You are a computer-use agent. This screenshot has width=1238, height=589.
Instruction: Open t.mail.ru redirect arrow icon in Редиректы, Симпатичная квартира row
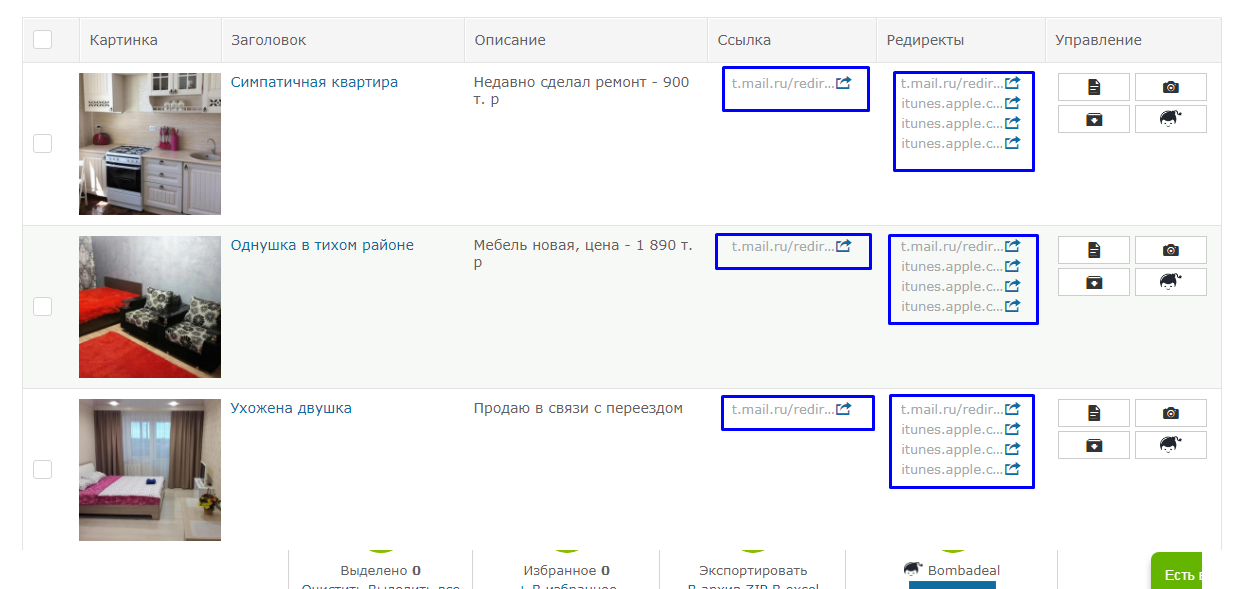click(x=1012, y=83)
